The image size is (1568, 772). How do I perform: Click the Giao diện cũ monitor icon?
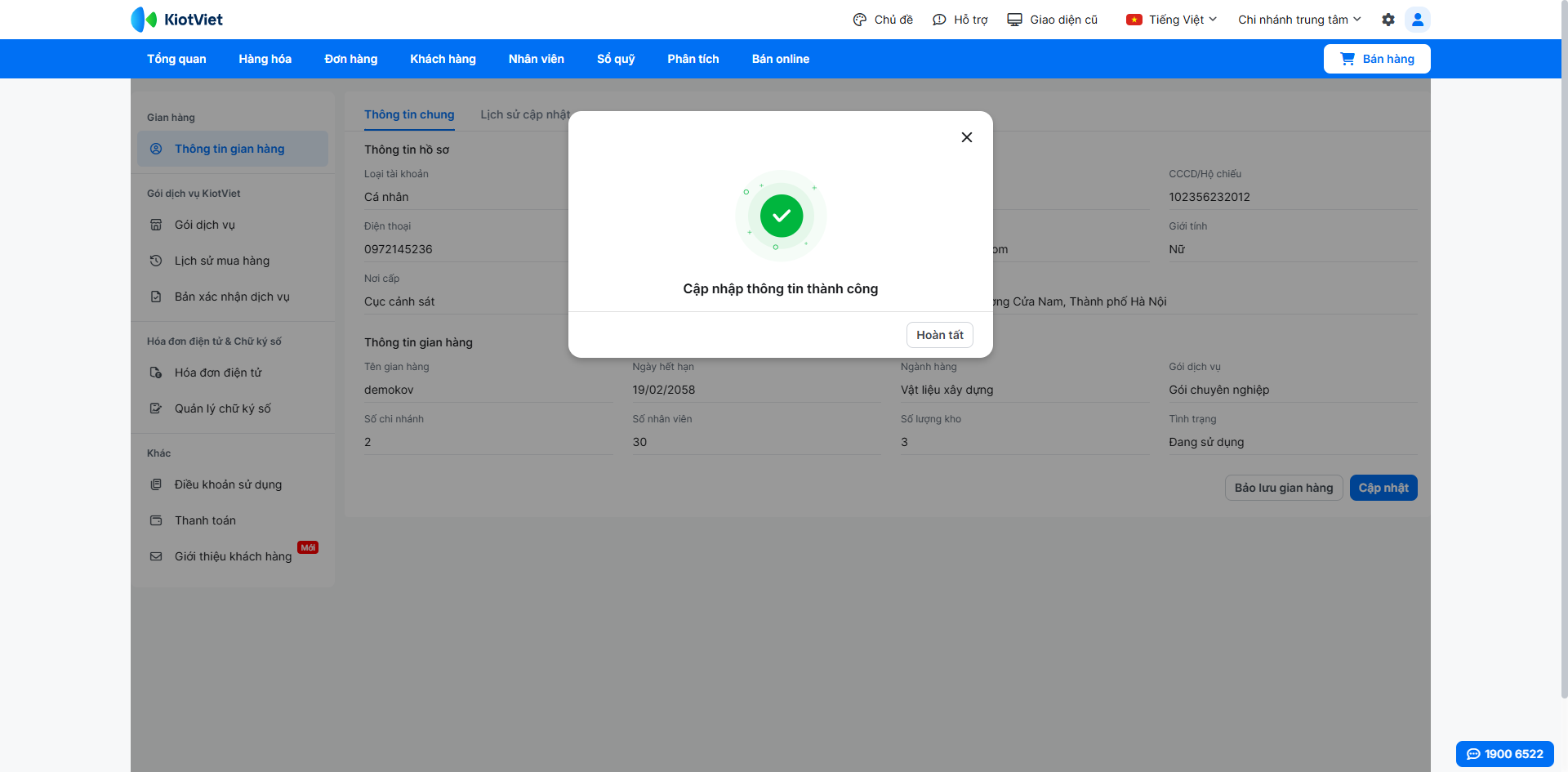[x=1014, y=20]
